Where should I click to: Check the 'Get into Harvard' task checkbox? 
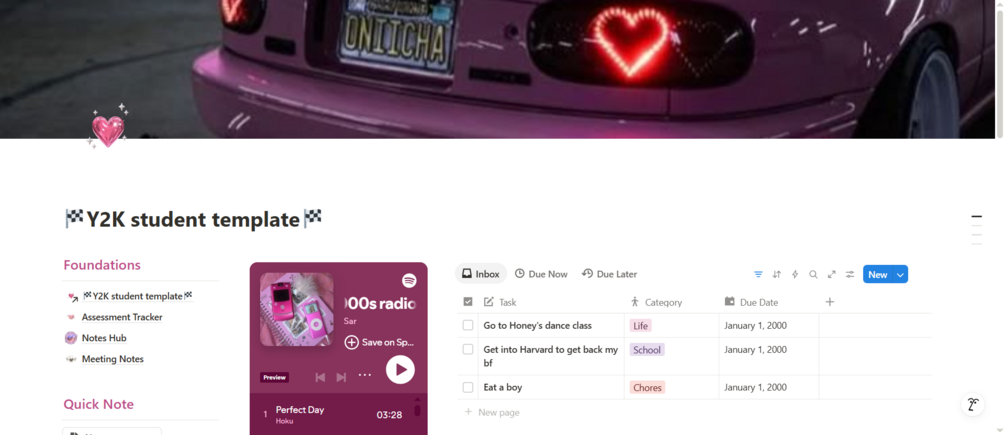coord(468,349)
